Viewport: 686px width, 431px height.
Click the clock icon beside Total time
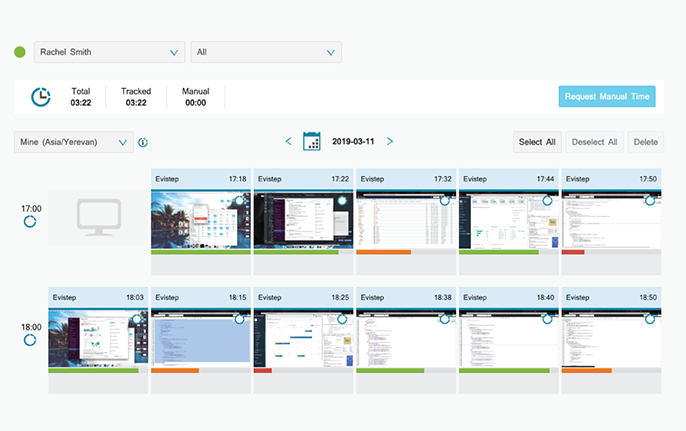pos(41,97)
